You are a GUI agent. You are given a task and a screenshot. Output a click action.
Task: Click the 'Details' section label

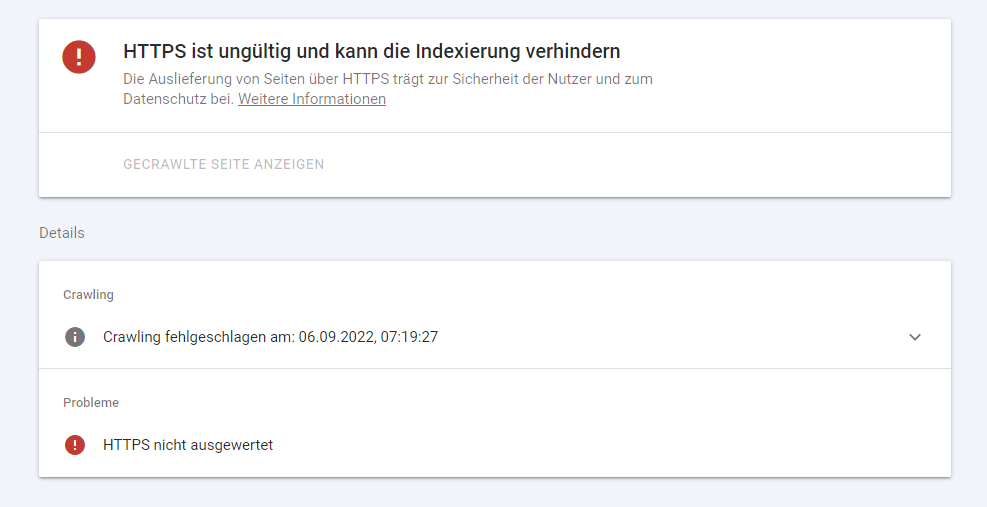pos(62,233)
